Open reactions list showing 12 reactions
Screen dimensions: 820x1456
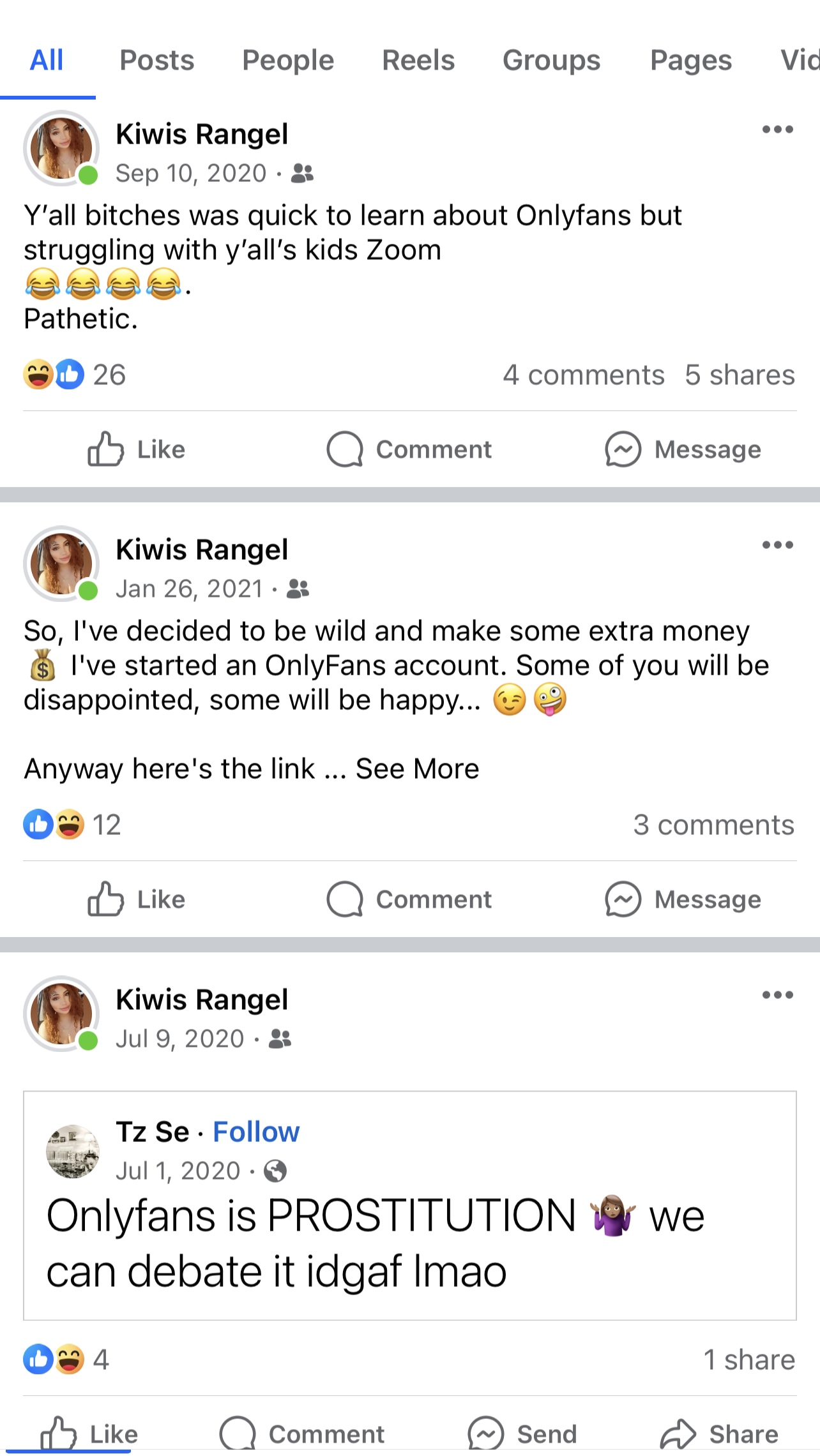72,825
